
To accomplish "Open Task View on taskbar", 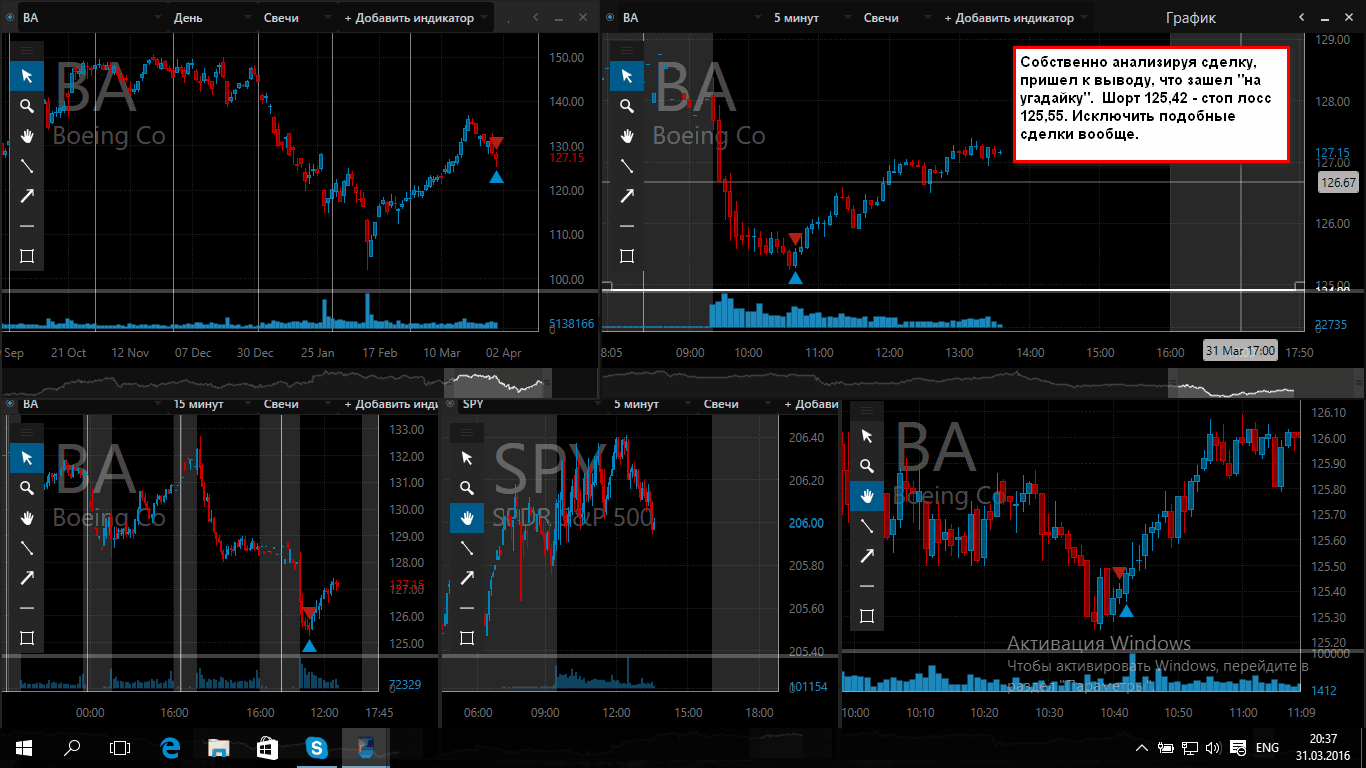I will (x=120, y=747).
